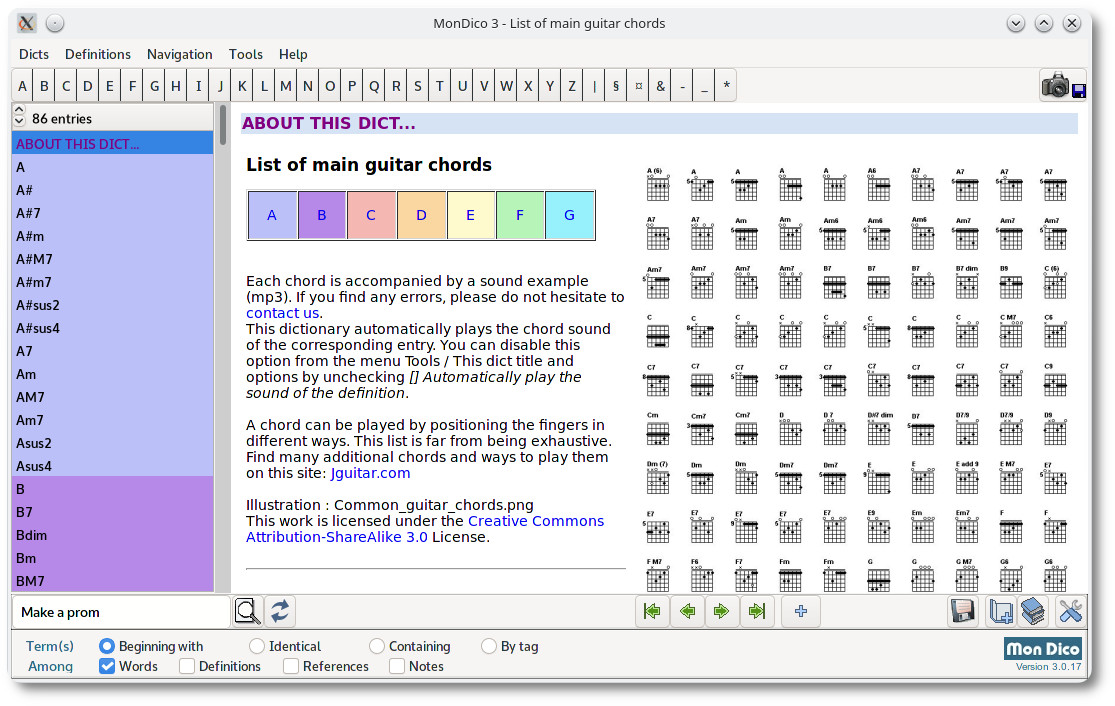Click the pink C chord color box

(371, 215)
